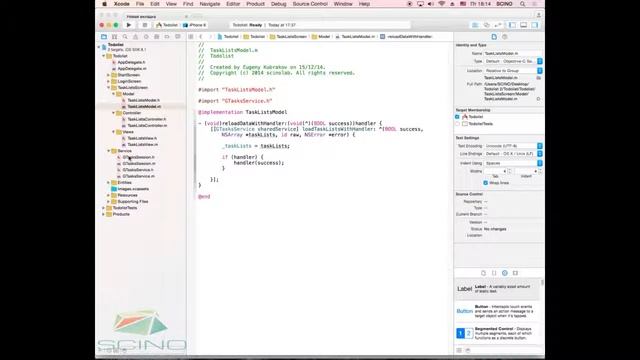Reveal file in Finder arrow next to Full Path

click(538, 99)
